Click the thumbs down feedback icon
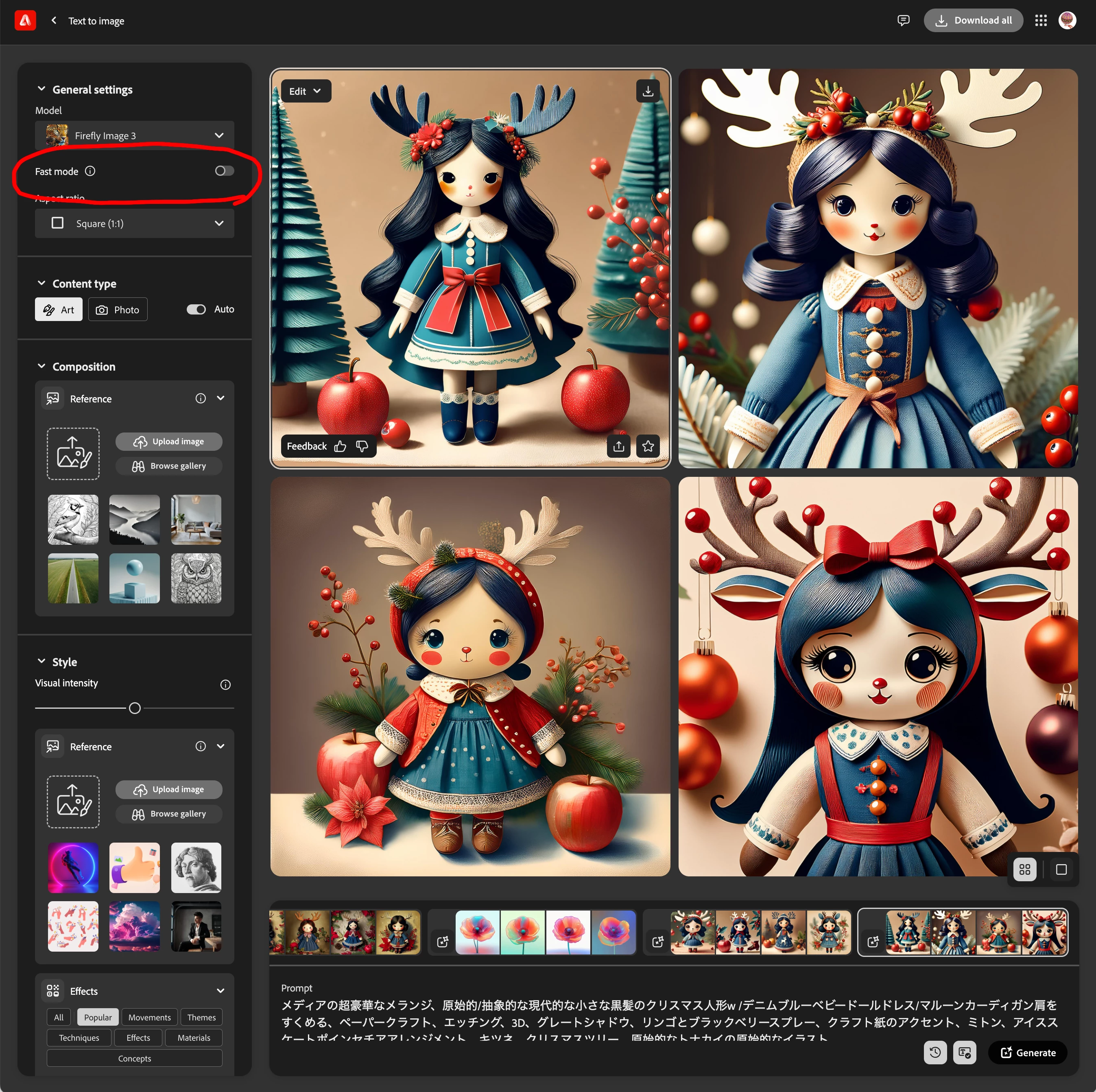 pyautogui.click(x=362, y=446)
